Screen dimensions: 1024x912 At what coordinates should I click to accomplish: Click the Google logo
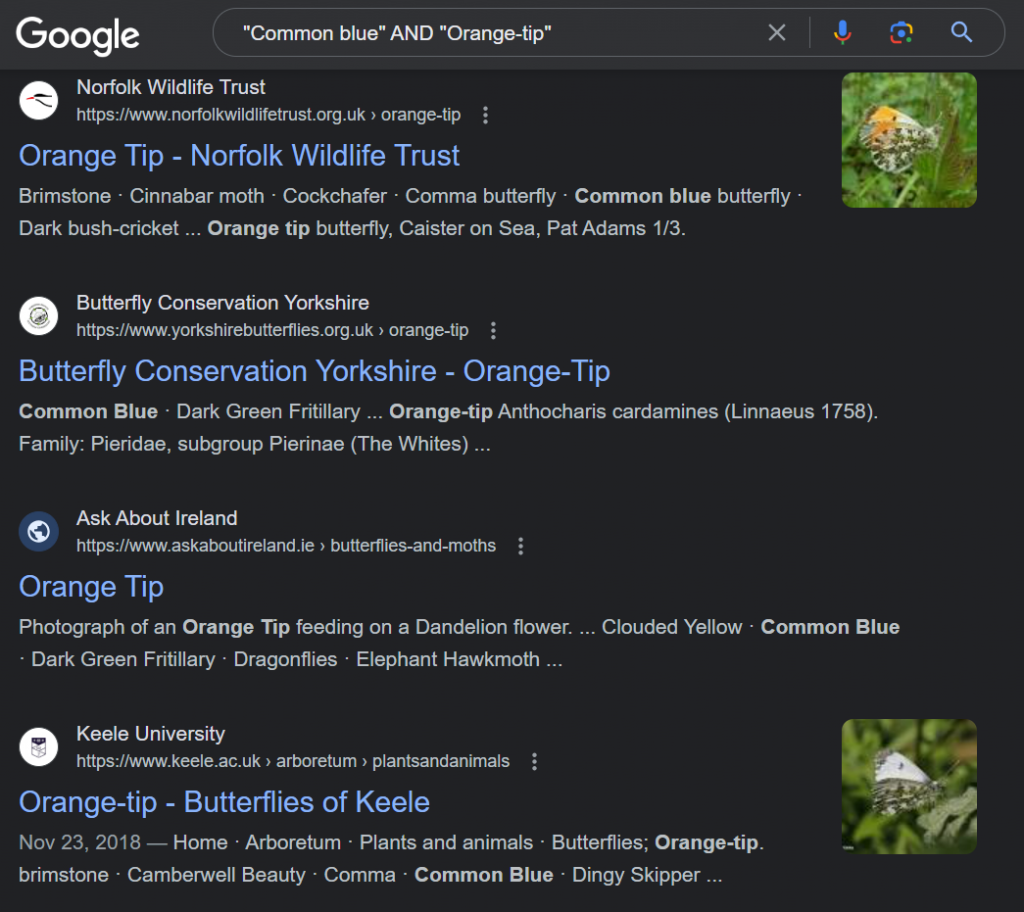pyautogui.click(x=77, y=34)
